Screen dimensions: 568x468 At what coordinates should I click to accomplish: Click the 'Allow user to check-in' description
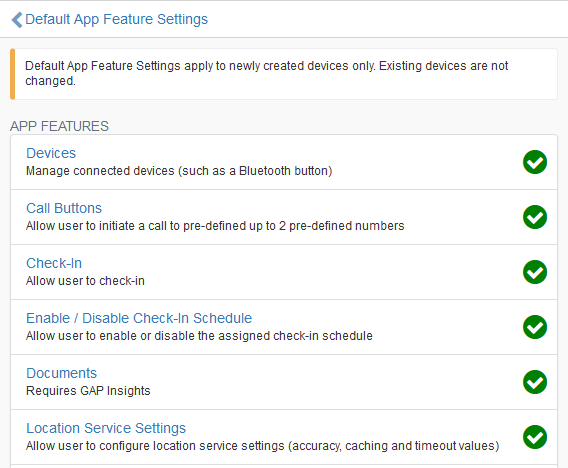(x=85, y=281)
